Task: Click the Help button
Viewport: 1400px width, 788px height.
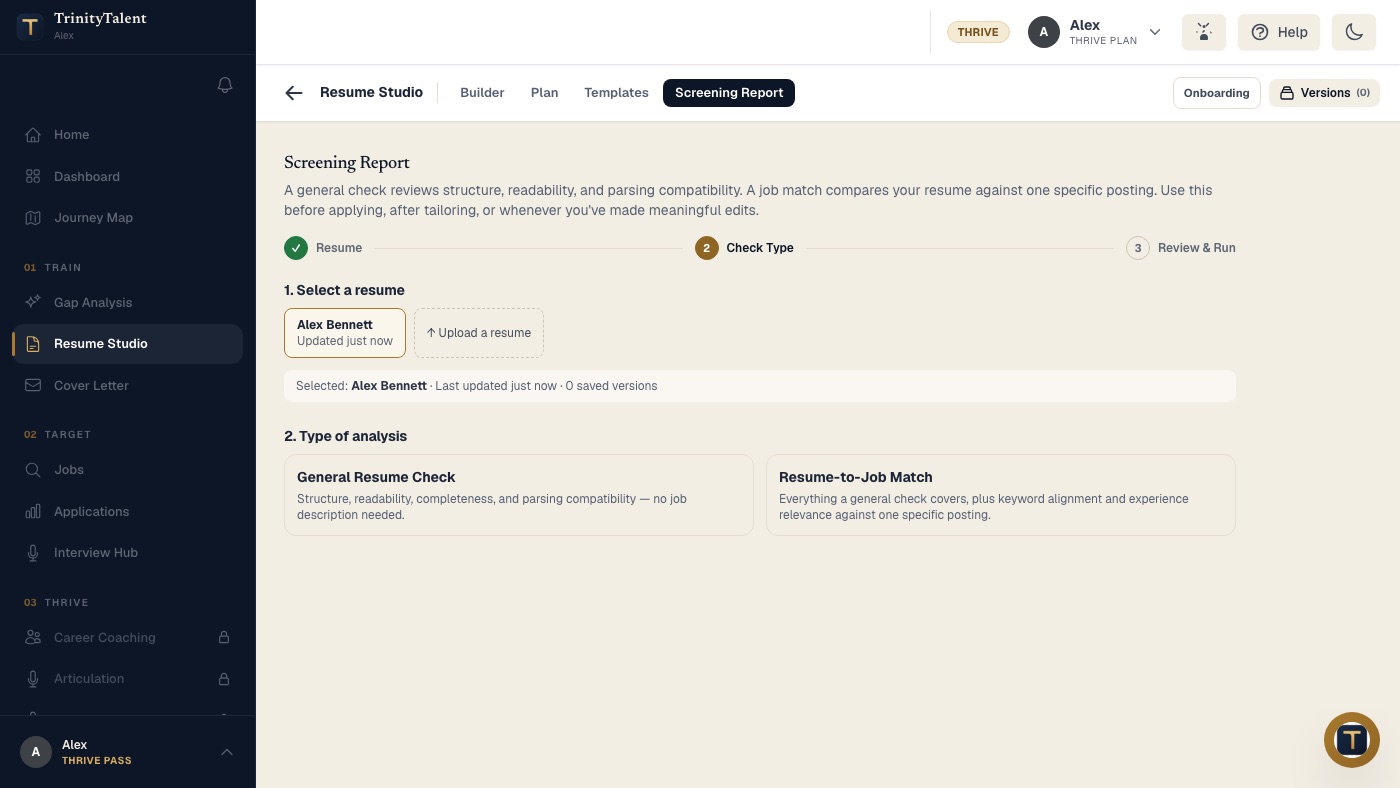Action: point(1279,32)
